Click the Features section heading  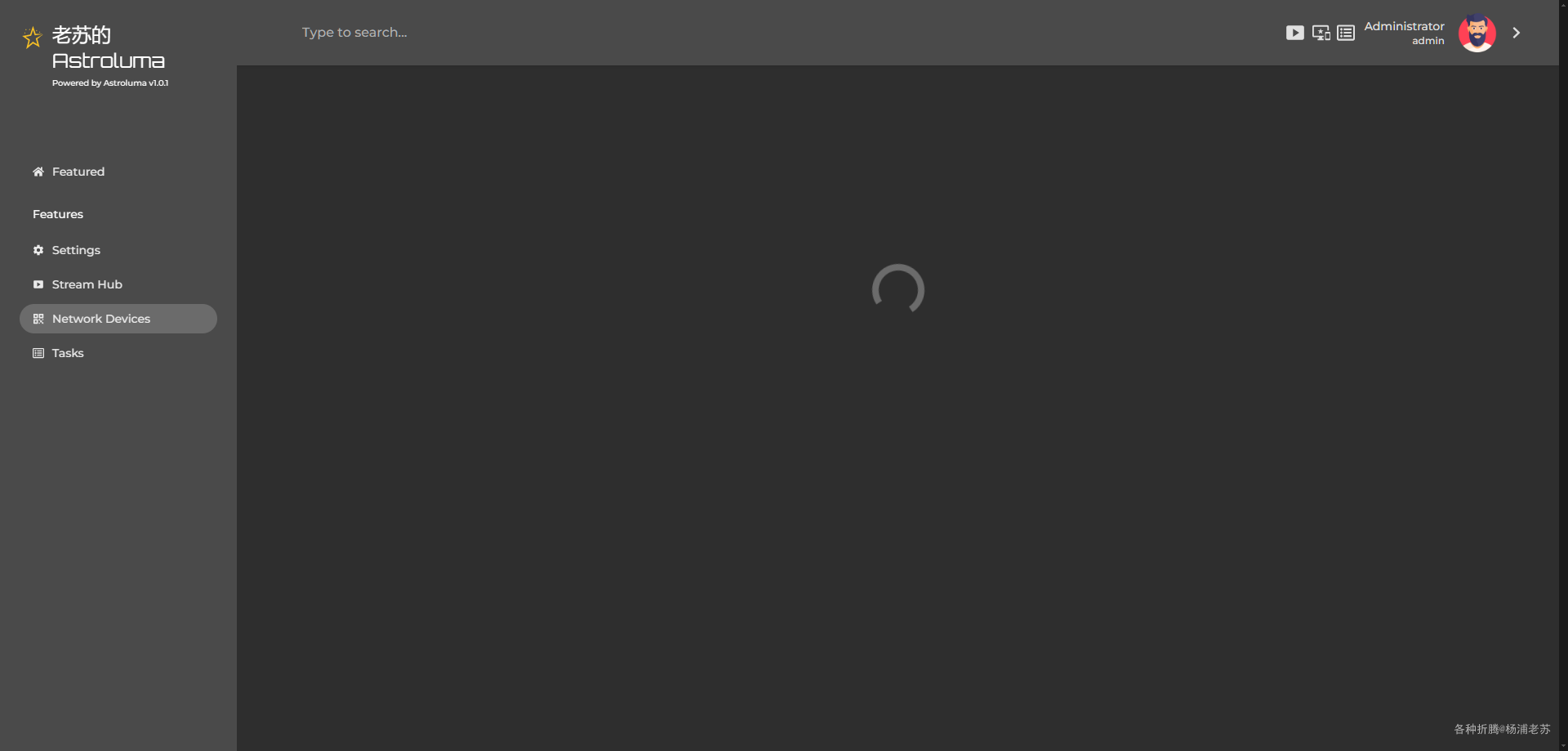[x=58, y=214]
